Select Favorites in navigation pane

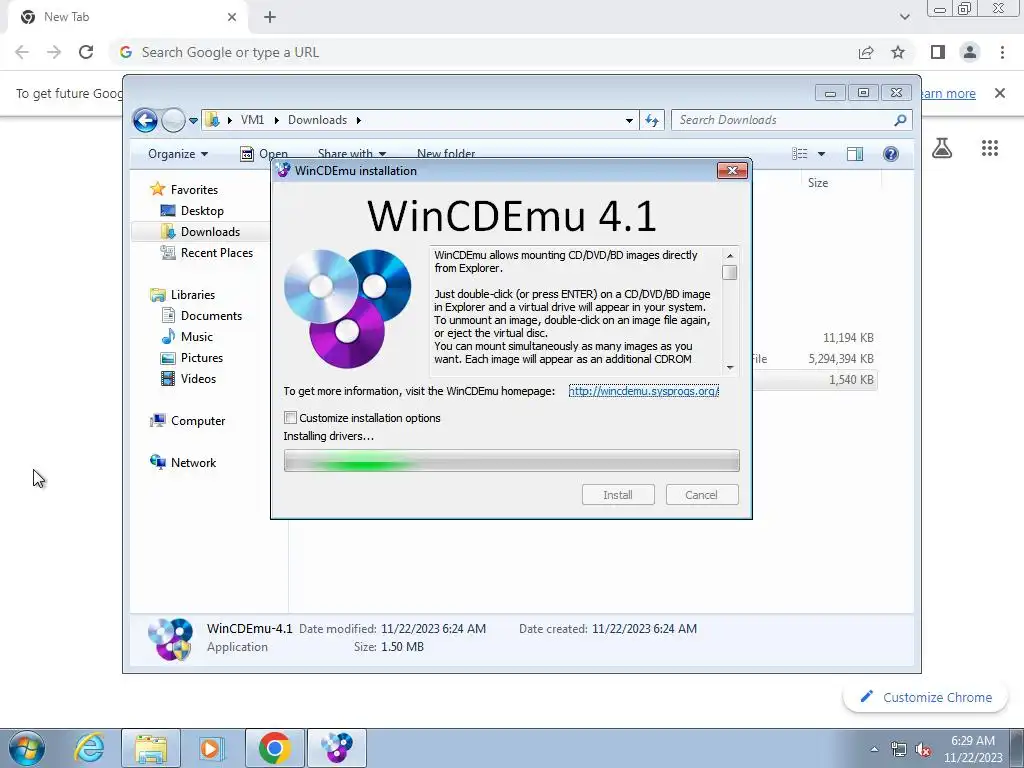(x=194, y=189)
